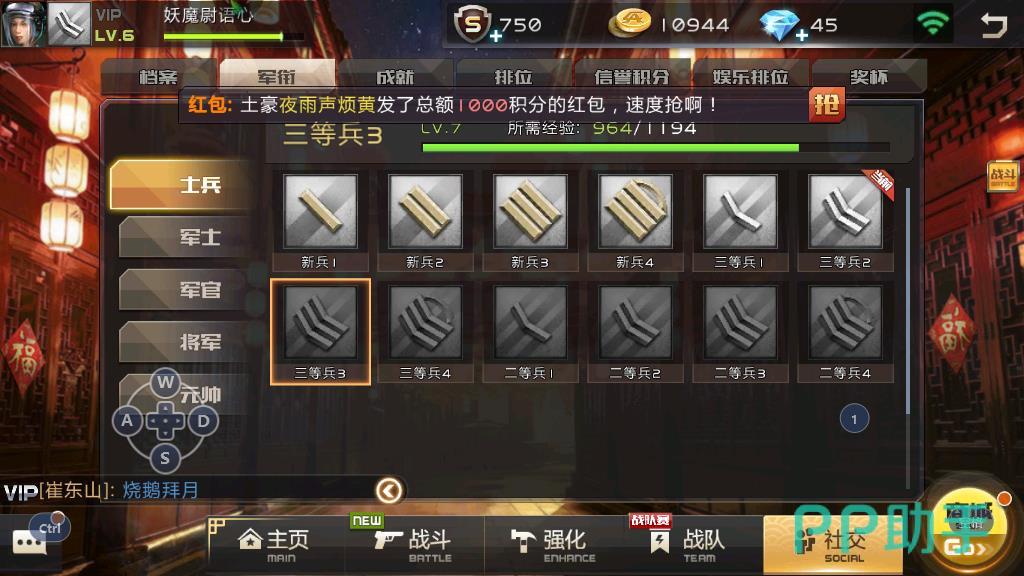Tap the gold coin currency icon

630,24
